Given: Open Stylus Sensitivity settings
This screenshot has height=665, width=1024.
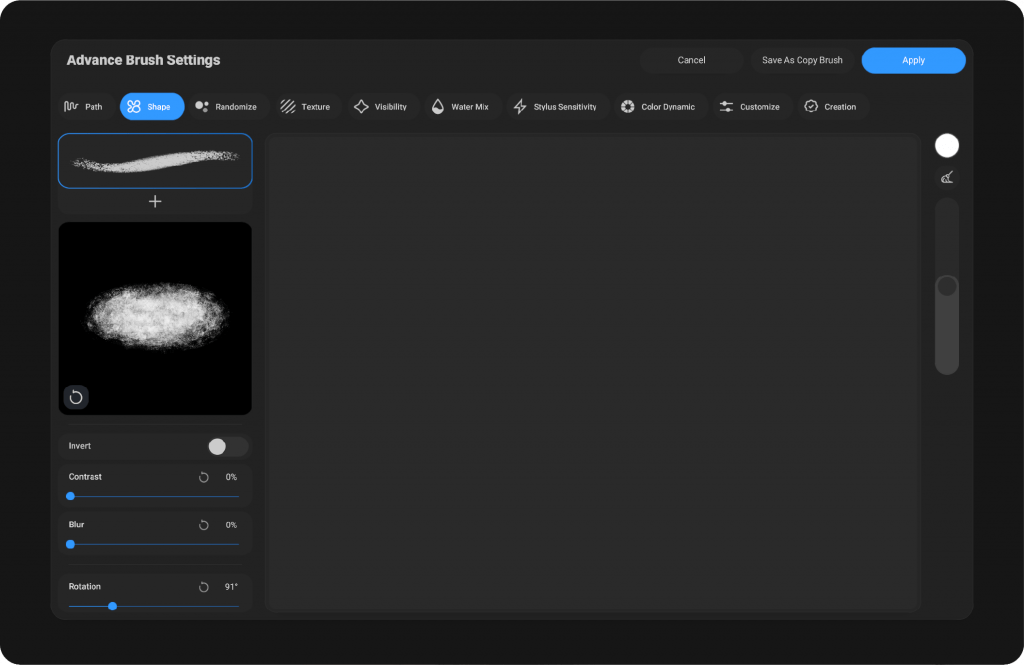Looking at the screenshot, I should click(x=556, y=107).
